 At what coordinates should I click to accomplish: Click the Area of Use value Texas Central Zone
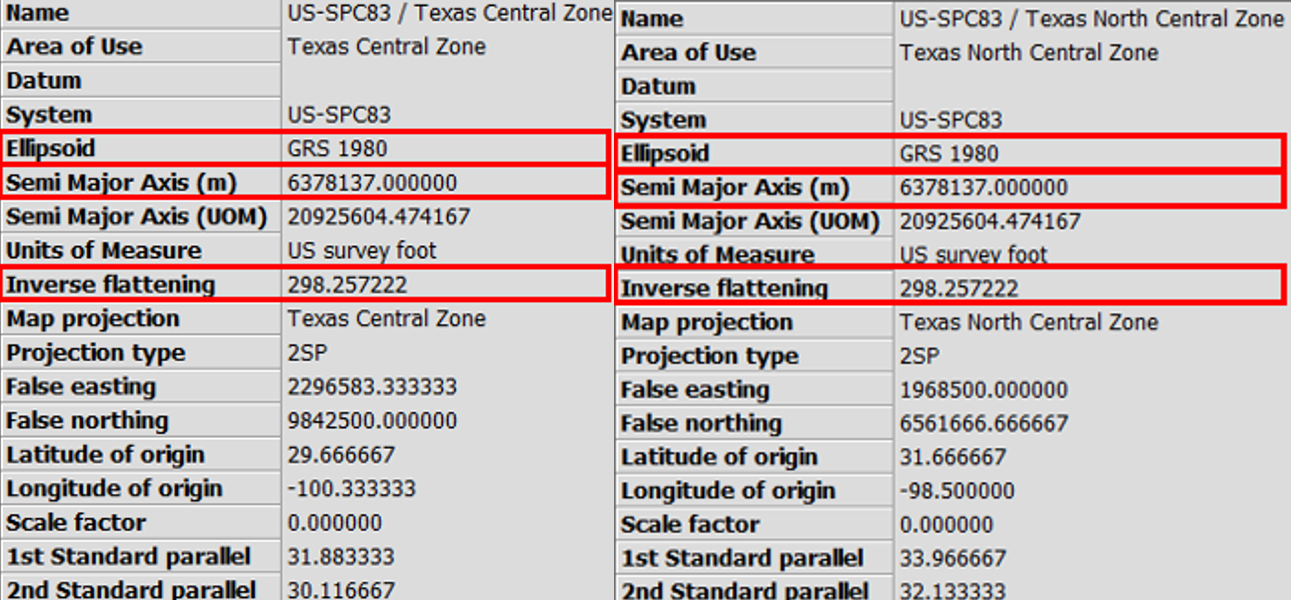[386, 47]
